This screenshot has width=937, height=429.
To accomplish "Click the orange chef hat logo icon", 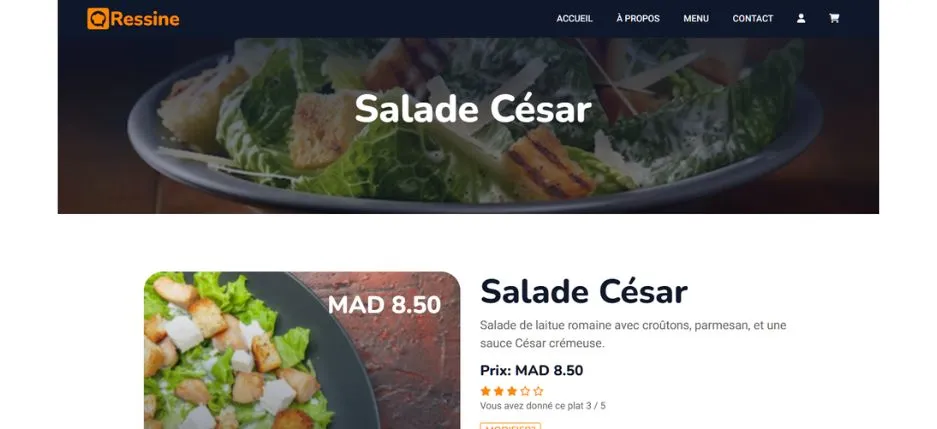I will pos(98,19).
